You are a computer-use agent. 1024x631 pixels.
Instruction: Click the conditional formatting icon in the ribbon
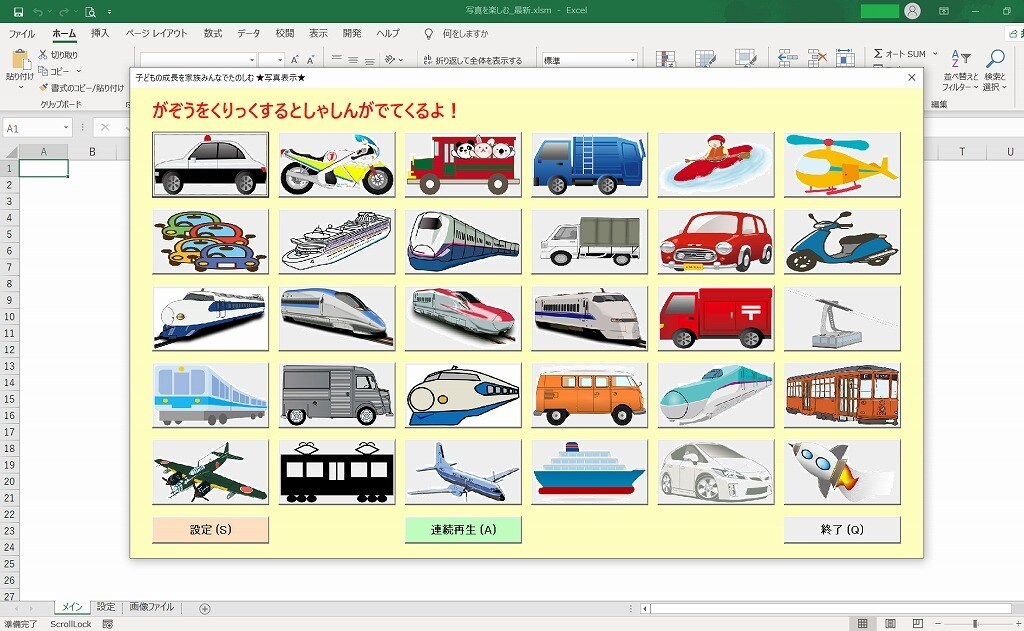665,59
